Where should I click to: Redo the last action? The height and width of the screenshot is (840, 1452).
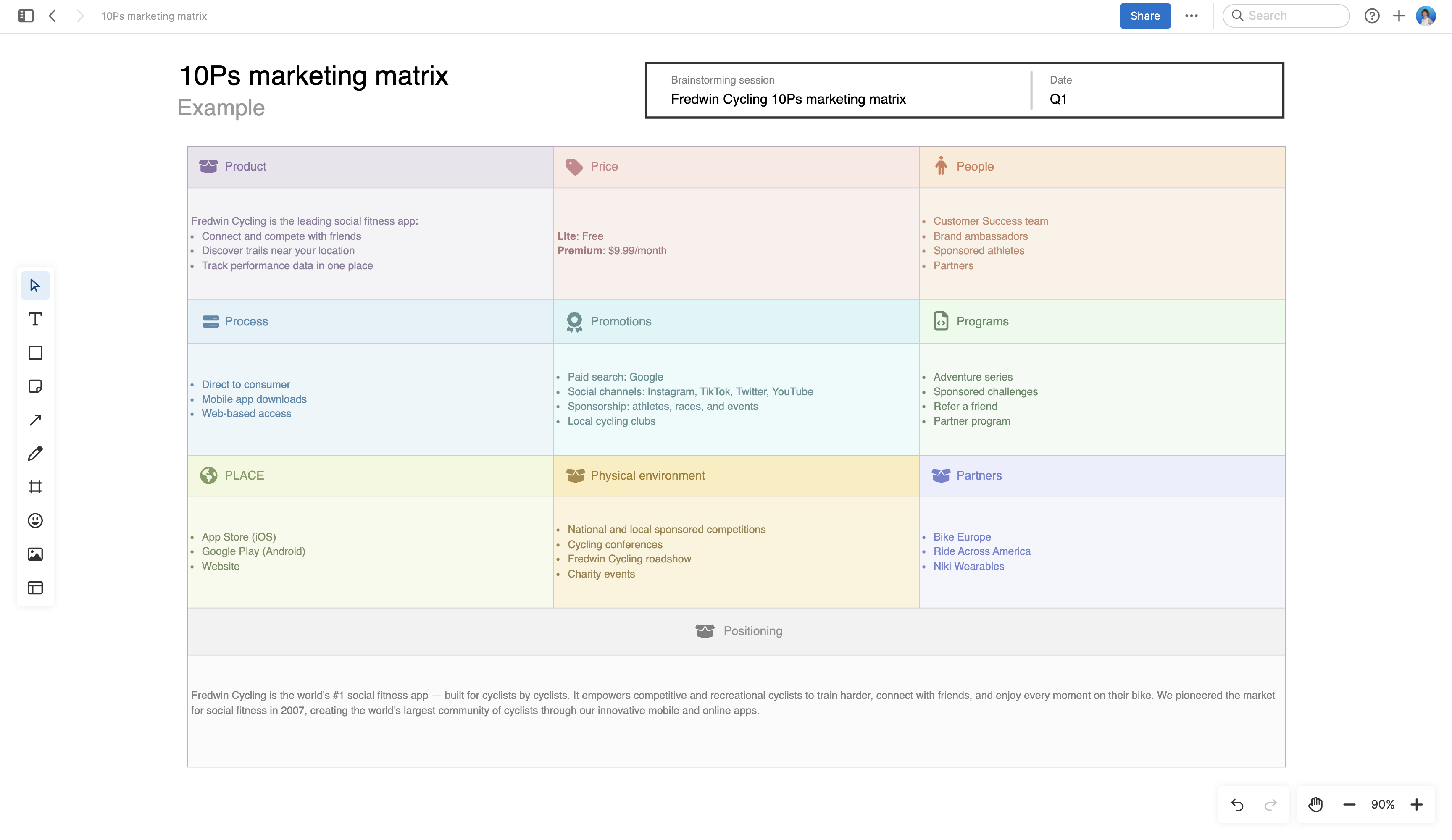tap(1270, 804)
